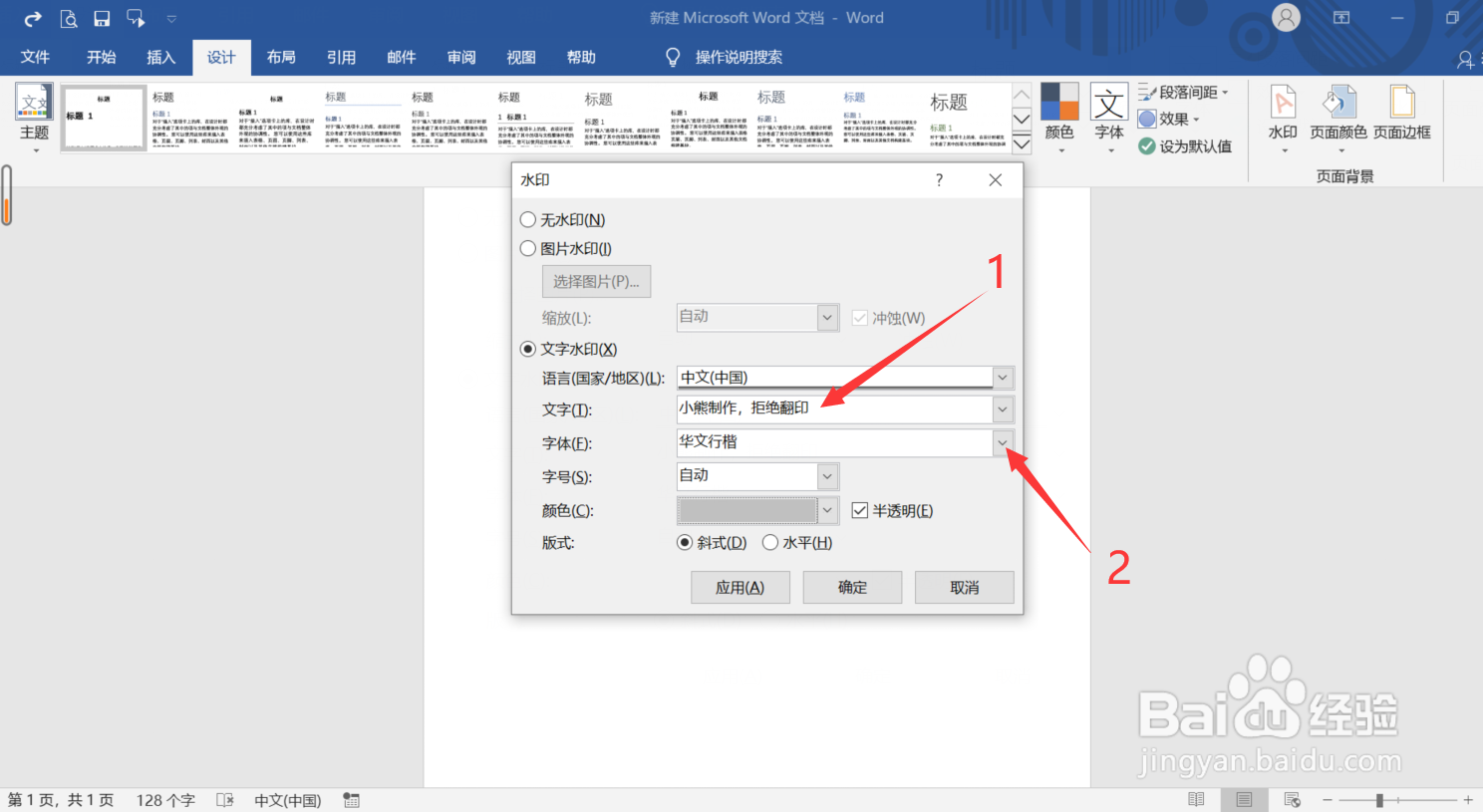The image size is (1483, 812).
Task: Select the Picture watermark (图片水印) option
Action: (x=528, y=249)
